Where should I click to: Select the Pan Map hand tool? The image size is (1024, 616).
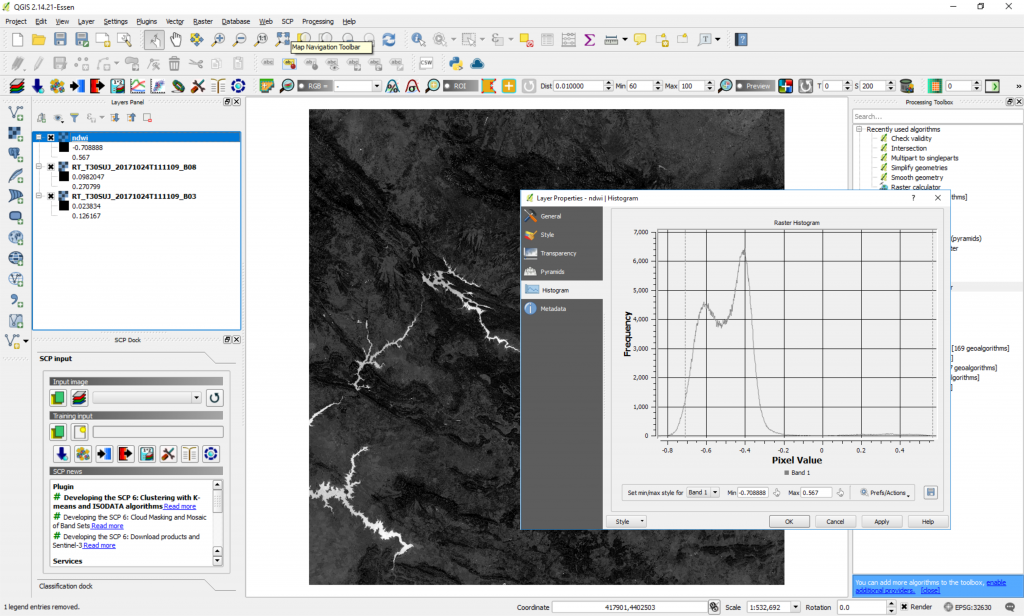(176, 39)
